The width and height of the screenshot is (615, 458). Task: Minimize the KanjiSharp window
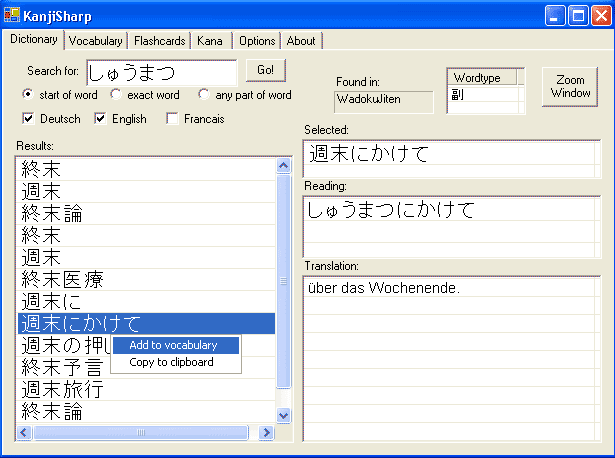[555, 16]
